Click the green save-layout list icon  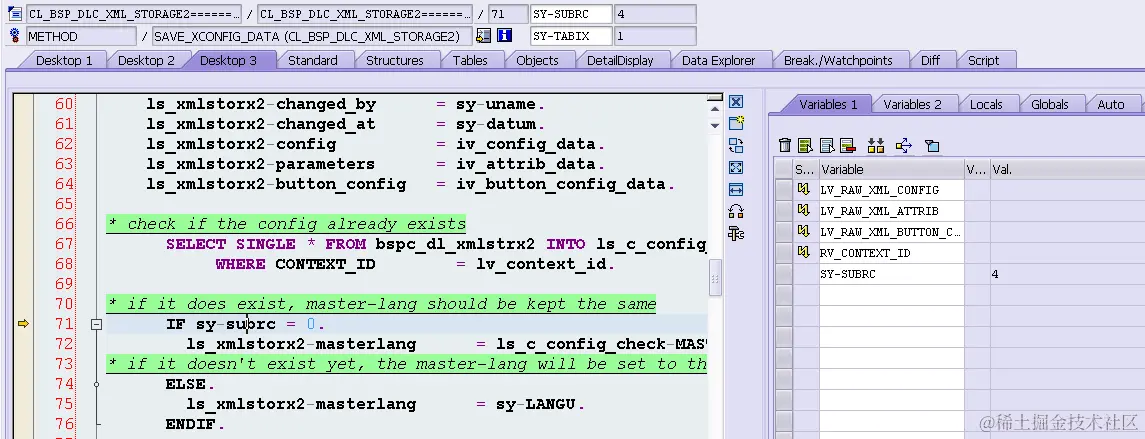(805, 145)
